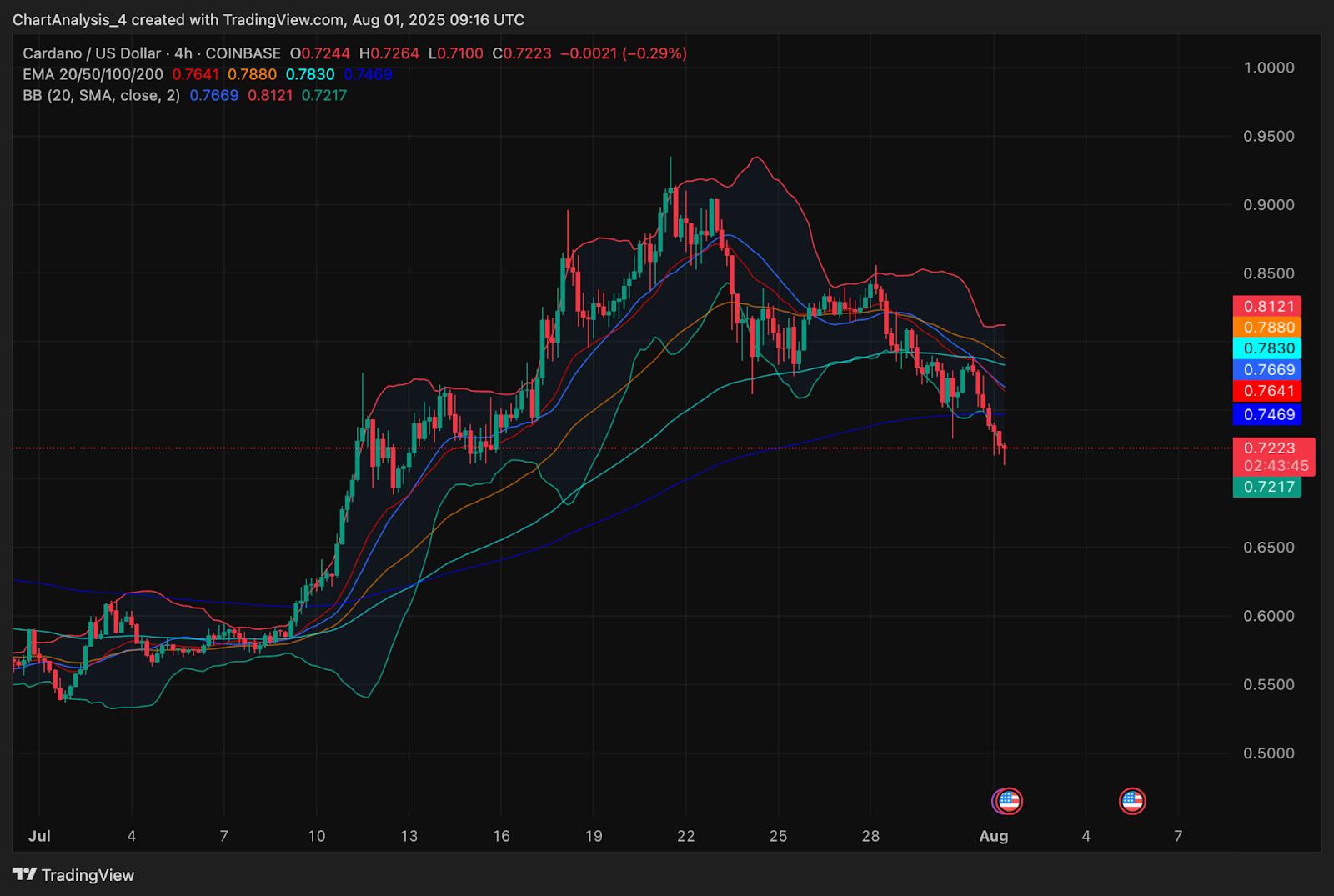Click the Aug label on the time axis
1334x896 pixels.
(993, 836)
